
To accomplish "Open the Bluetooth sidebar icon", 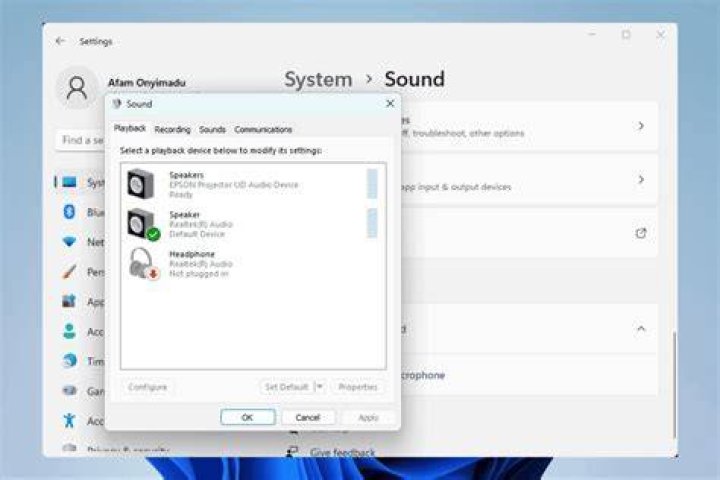I will coord(69,212).
